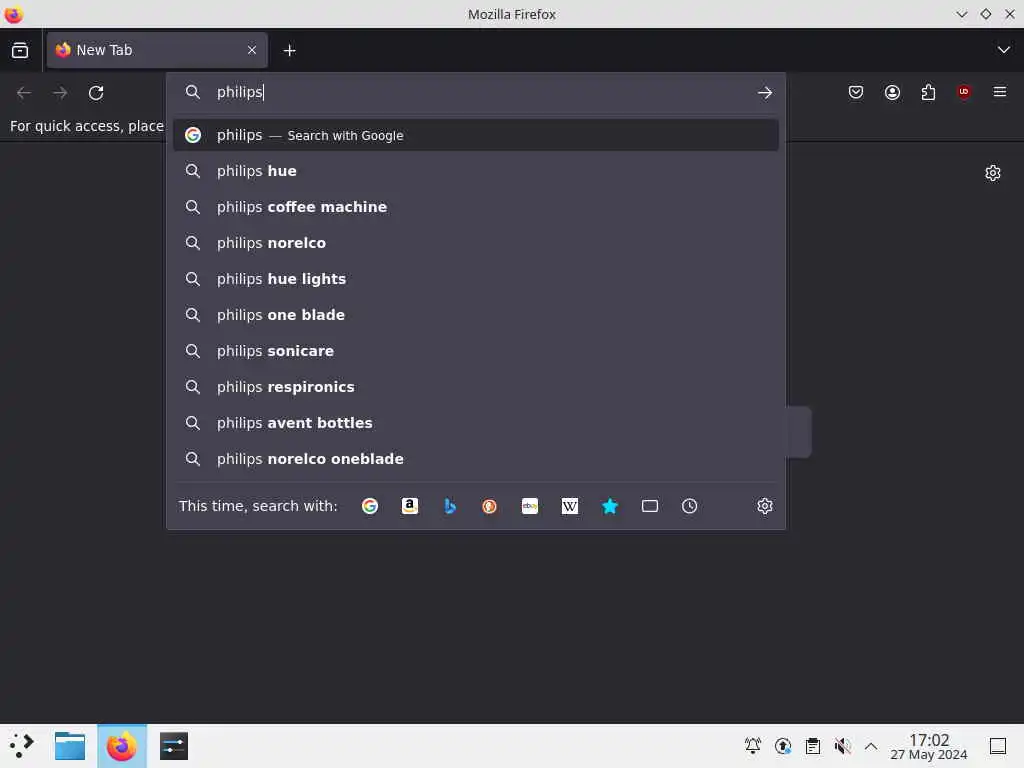The image size is (1024, 768).
Task: Open Extensions puzzle icon
Action: 928,92
